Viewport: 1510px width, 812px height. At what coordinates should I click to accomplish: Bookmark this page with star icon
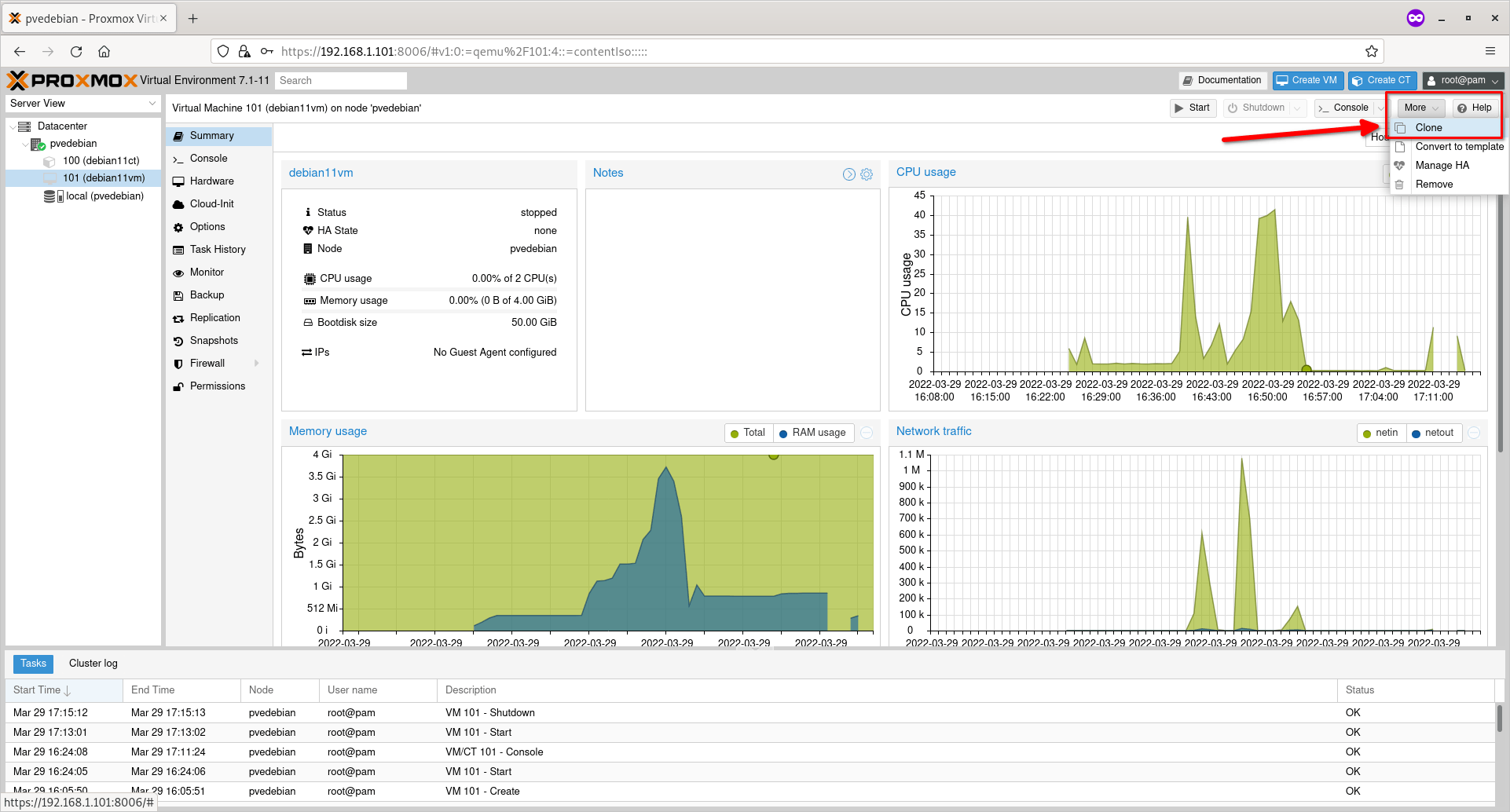(x=1372, y=52)
